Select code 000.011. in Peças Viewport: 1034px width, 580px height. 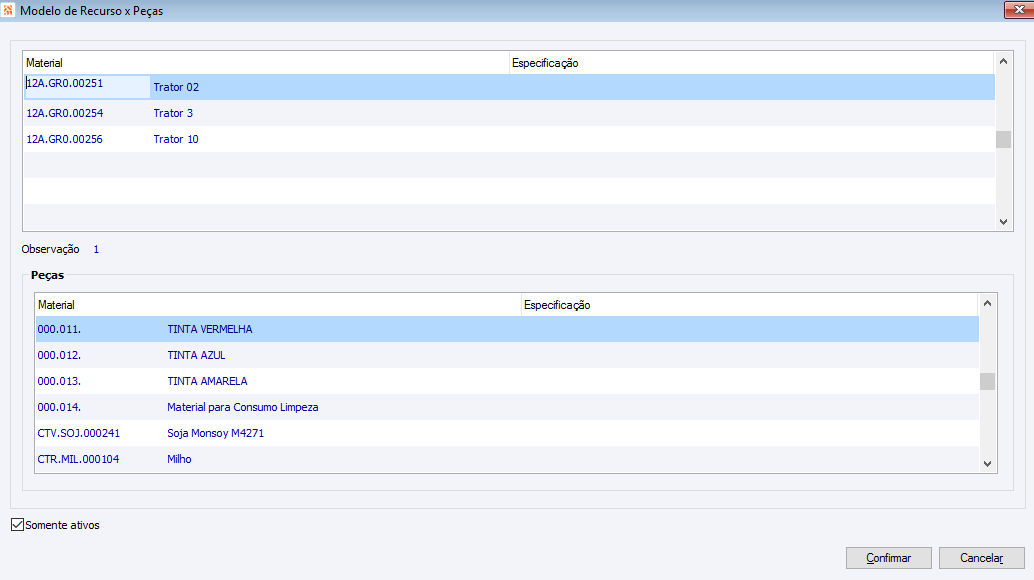pyautogui.click(x=59, y=329)
